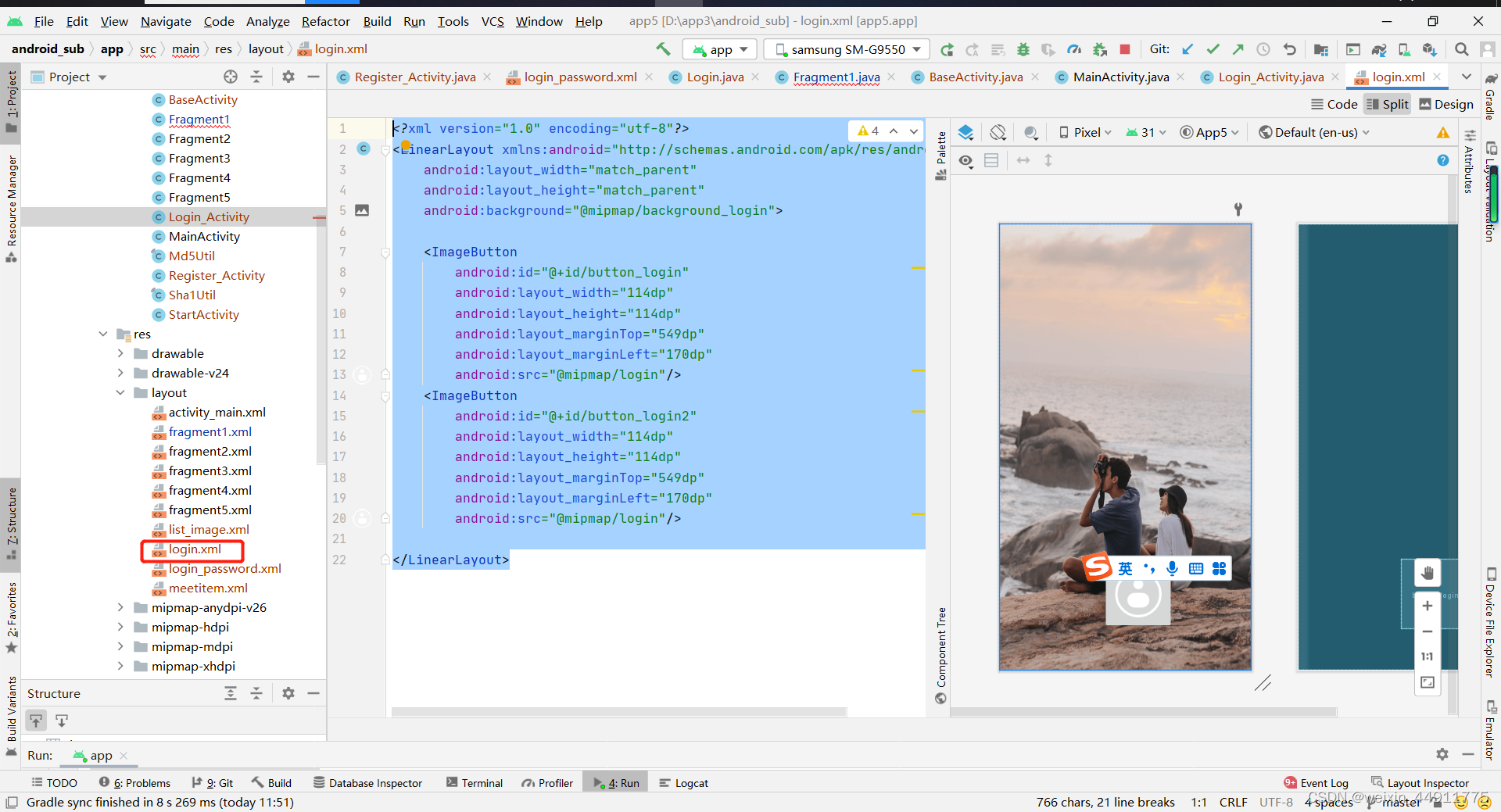Switch to Split view mode

pos(1388,104)
